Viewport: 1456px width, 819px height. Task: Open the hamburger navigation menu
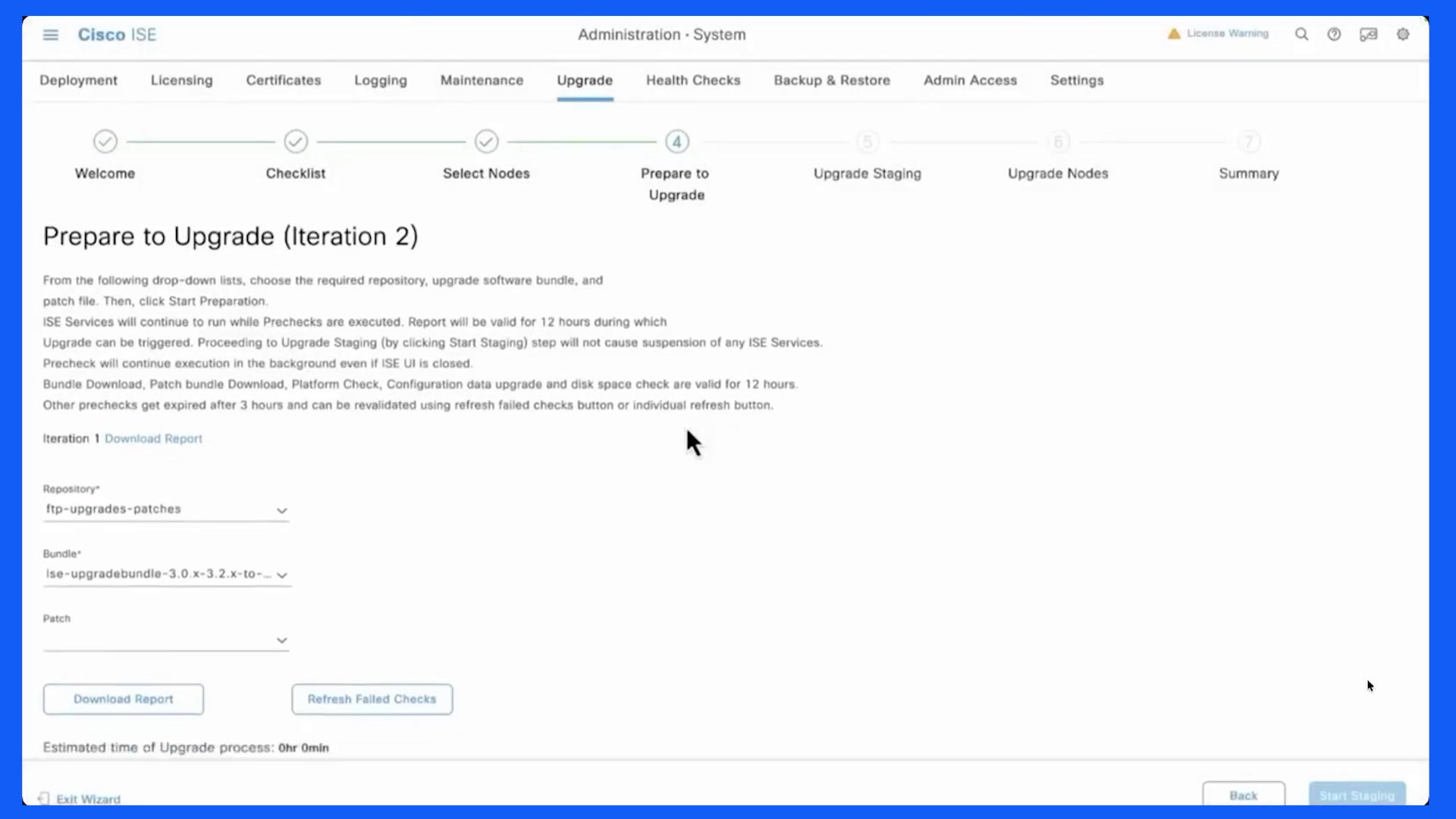tap(51, 35)
